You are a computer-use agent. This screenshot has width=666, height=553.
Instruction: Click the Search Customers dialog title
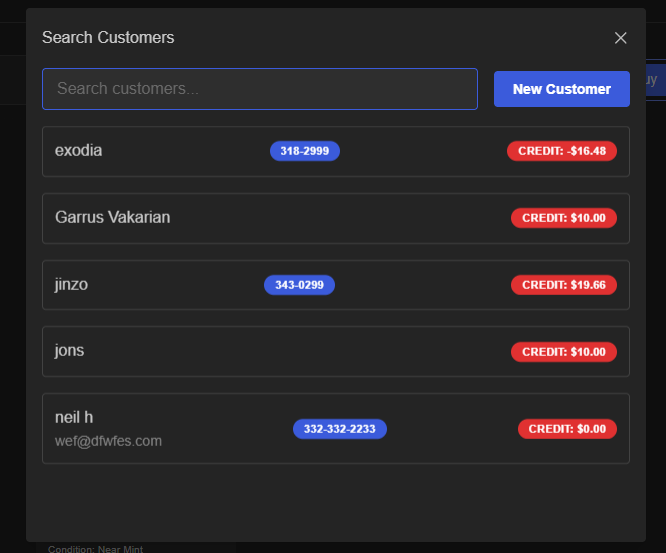coord(108,37)
